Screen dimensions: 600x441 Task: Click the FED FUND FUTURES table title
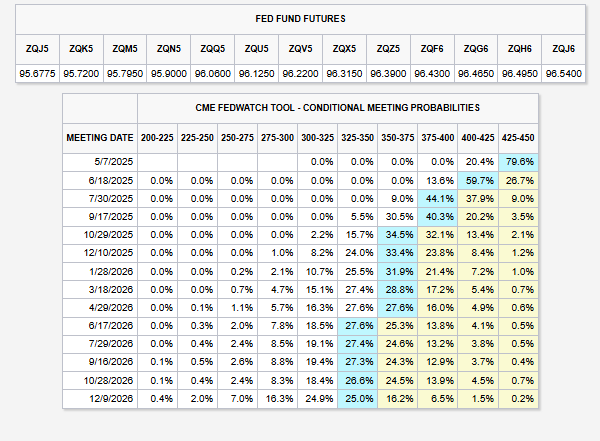pyautogui.click(x=300, y=19)
